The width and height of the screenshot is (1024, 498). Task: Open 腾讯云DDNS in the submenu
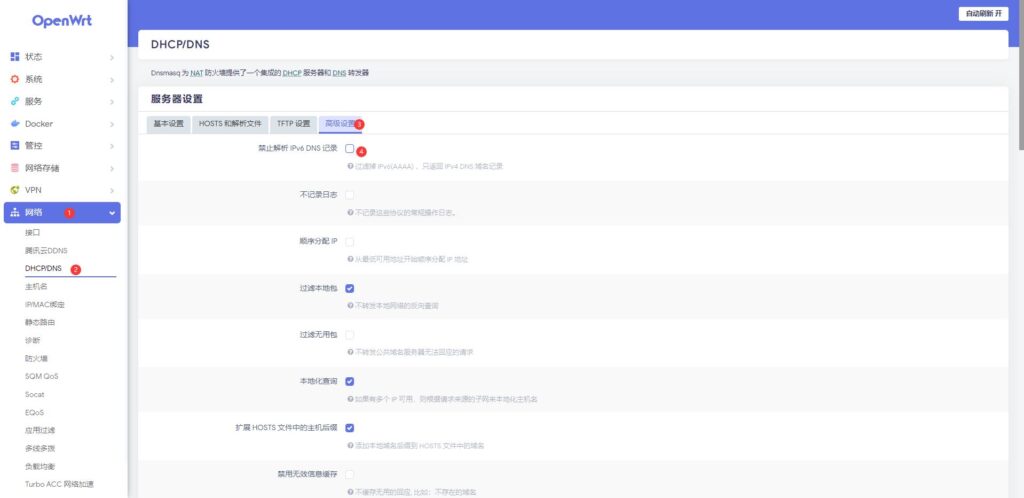(x=46, y=251)
